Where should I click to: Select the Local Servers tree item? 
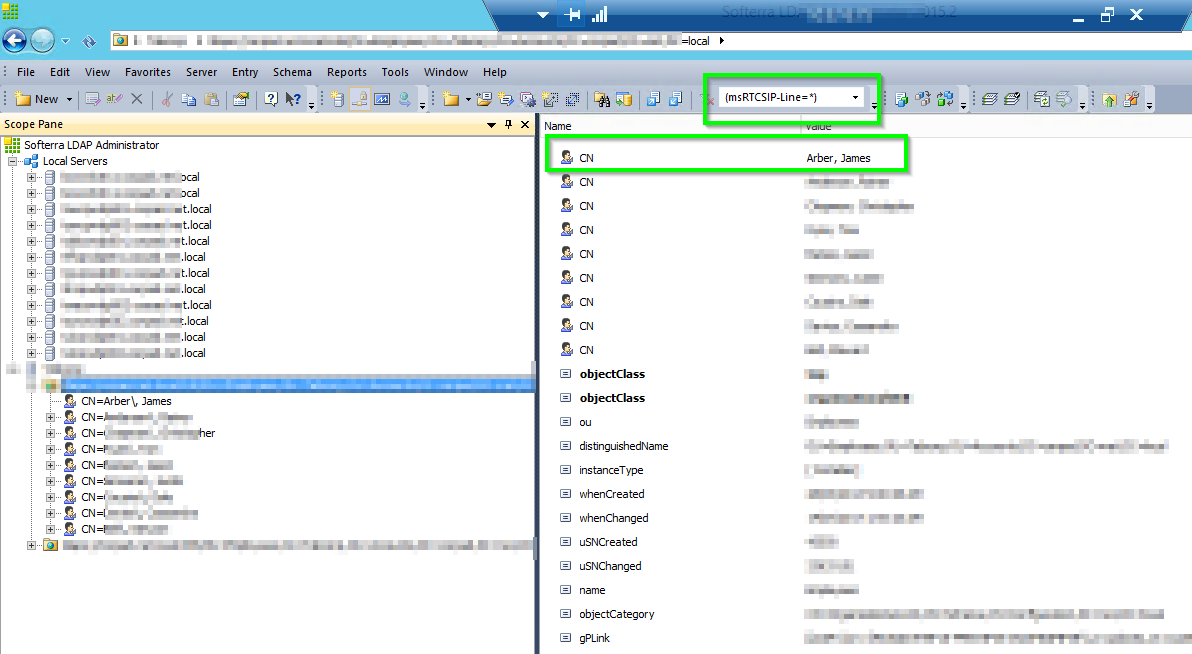click(74, 161)
